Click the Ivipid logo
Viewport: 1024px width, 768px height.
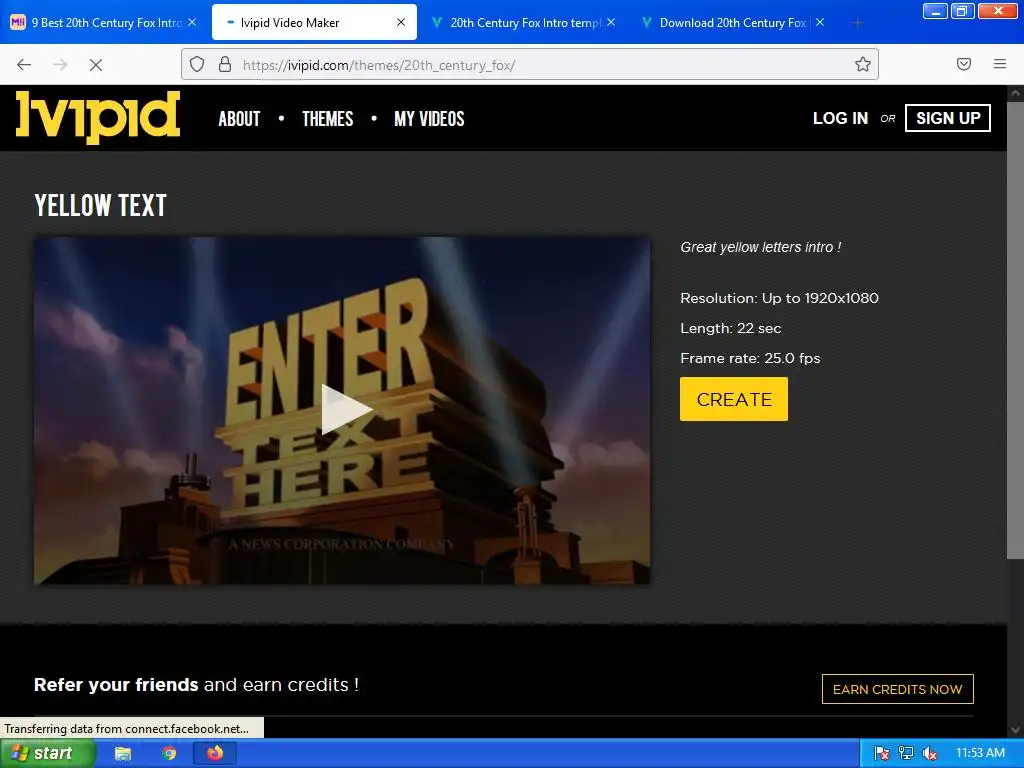click(98, 117)
